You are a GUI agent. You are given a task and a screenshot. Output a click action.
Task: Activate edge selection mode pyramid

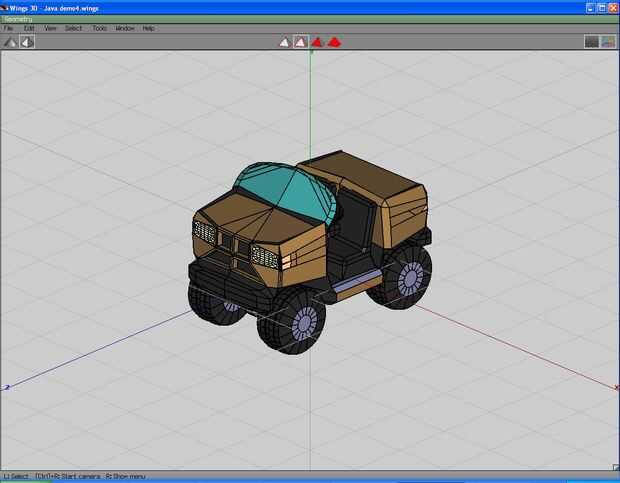300,42
